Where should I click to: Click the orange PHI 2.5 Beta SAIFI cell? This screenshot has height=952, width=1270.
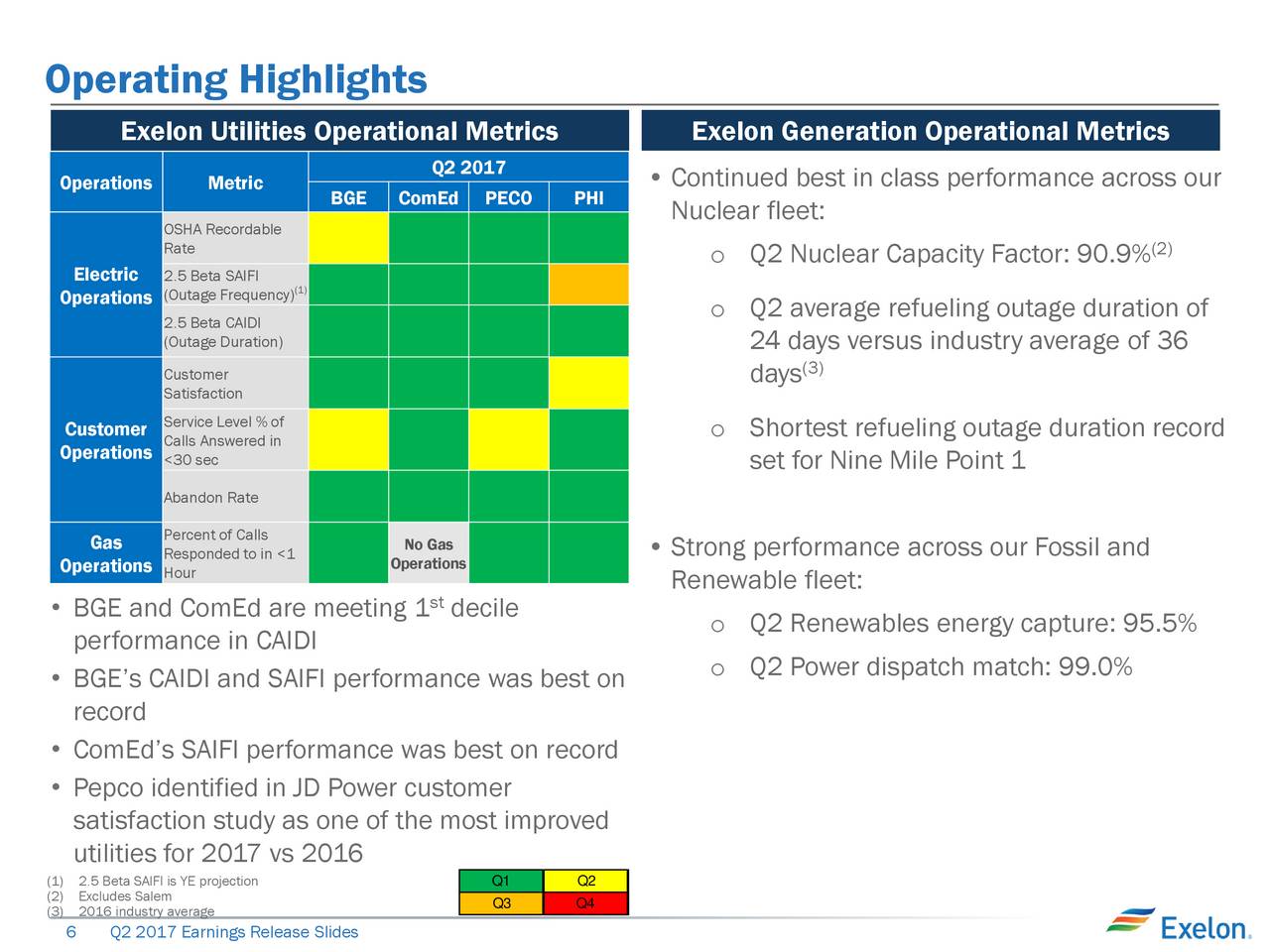[588, 285]
